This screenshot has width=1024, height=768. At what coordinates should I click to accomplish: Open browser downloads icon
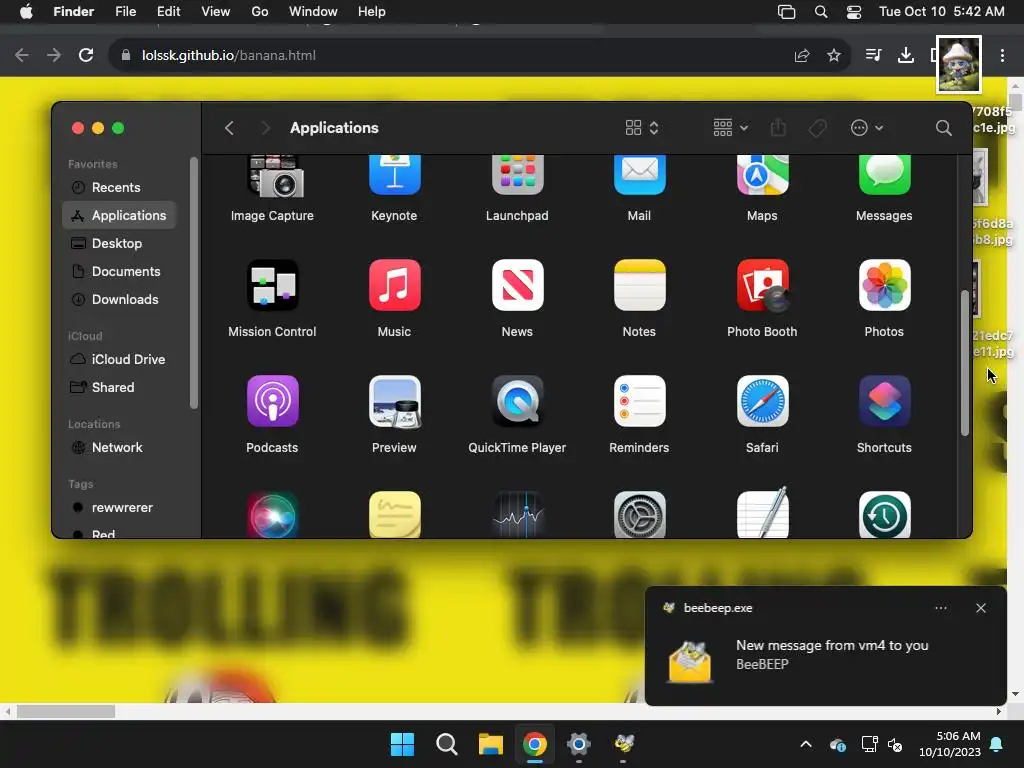(906, 56)
